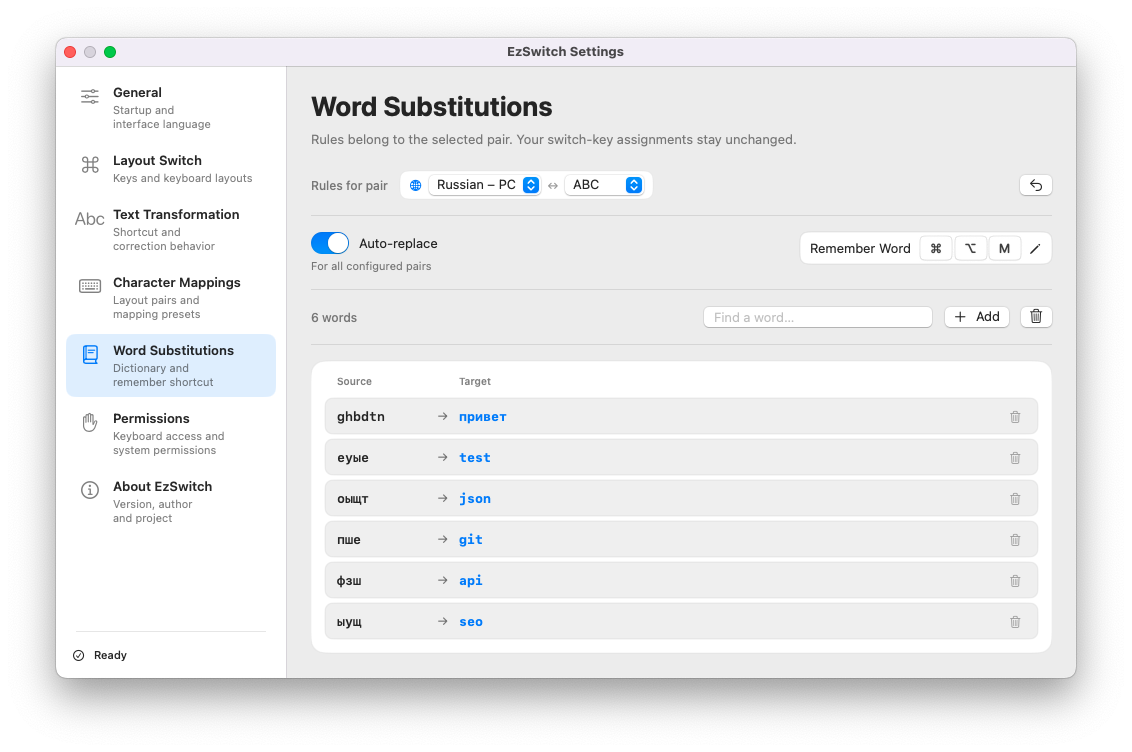Click the Remember Word label

coord(860,248)
